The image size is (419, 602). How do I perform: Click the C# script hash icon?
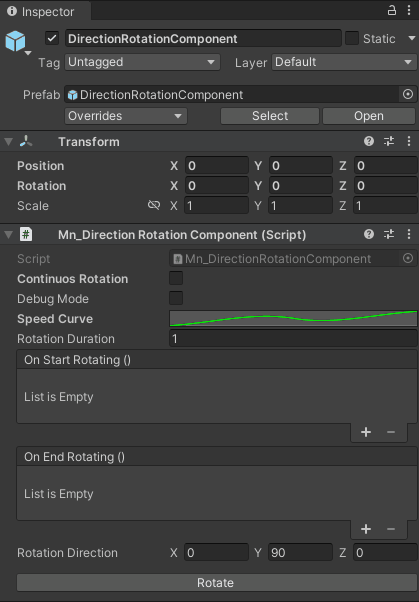click(26, 234)
